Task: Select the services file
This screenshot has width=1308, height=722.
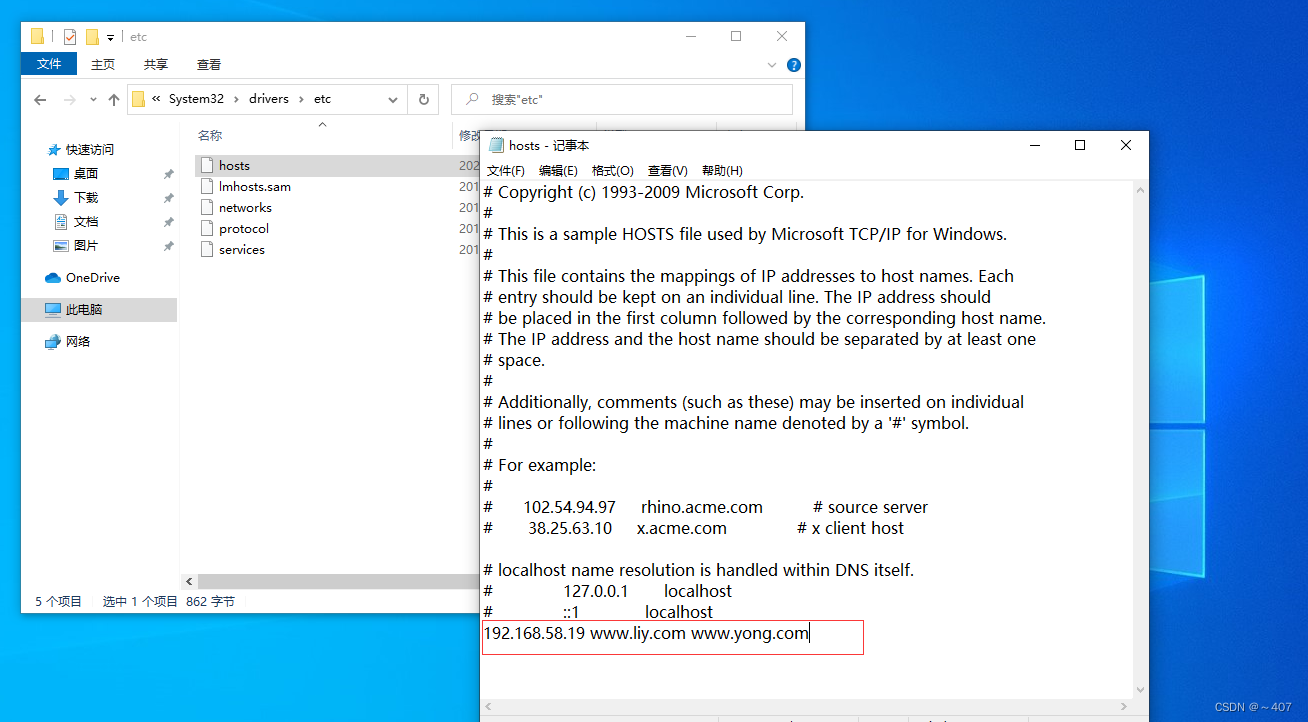Action: (x=242, y=250)
